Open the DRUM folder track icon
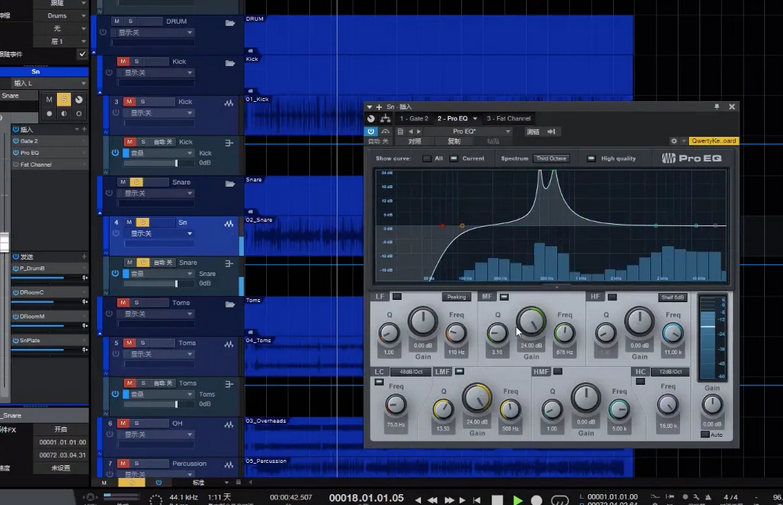This screenshot has height=505, width=783. (230, 23)
